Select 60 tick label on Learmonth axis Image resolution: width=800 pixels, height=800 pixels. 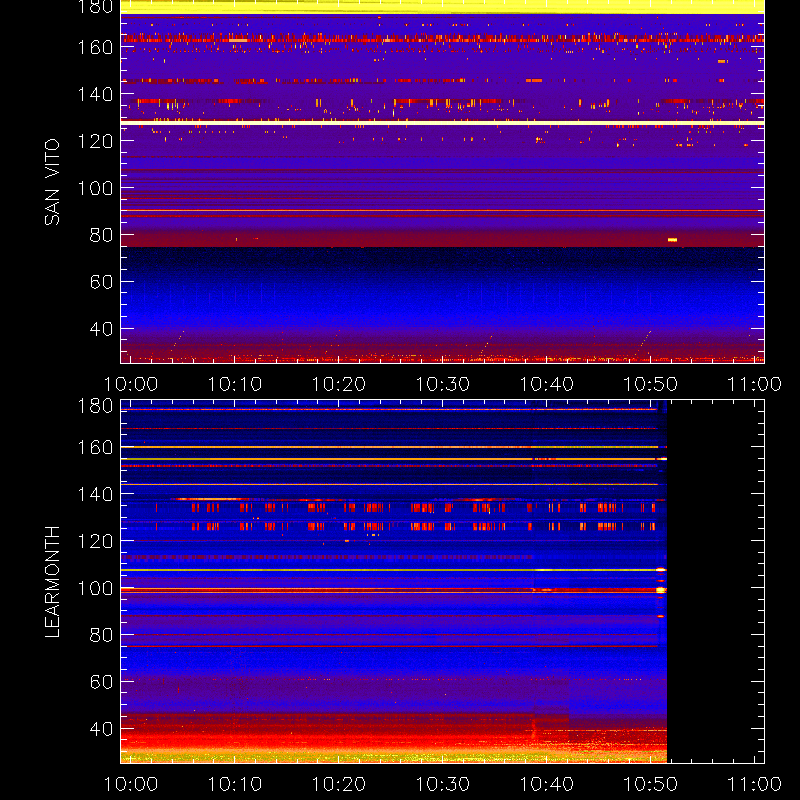tap(101, 682)
